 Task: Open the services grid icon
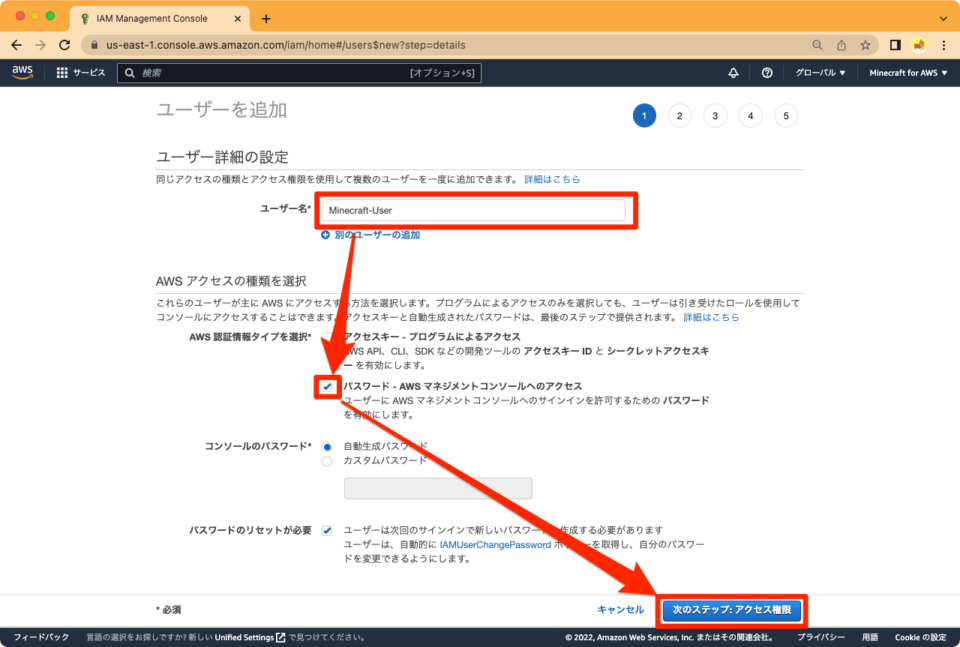pos(60,72)
